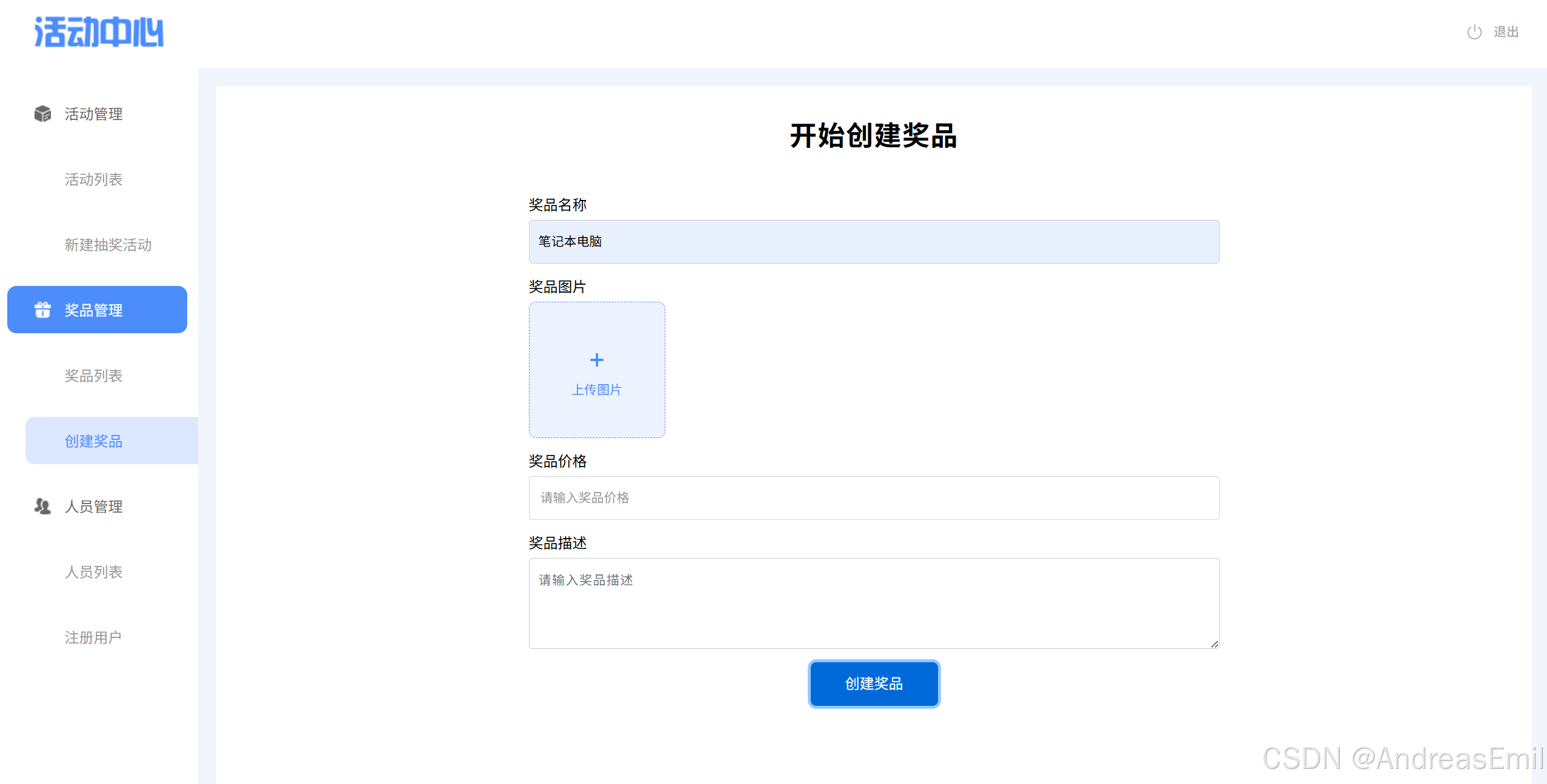Screen dimensions: 1547x784
Task: Expand the 活动管理 sidebar section
Action: (94, 114)
